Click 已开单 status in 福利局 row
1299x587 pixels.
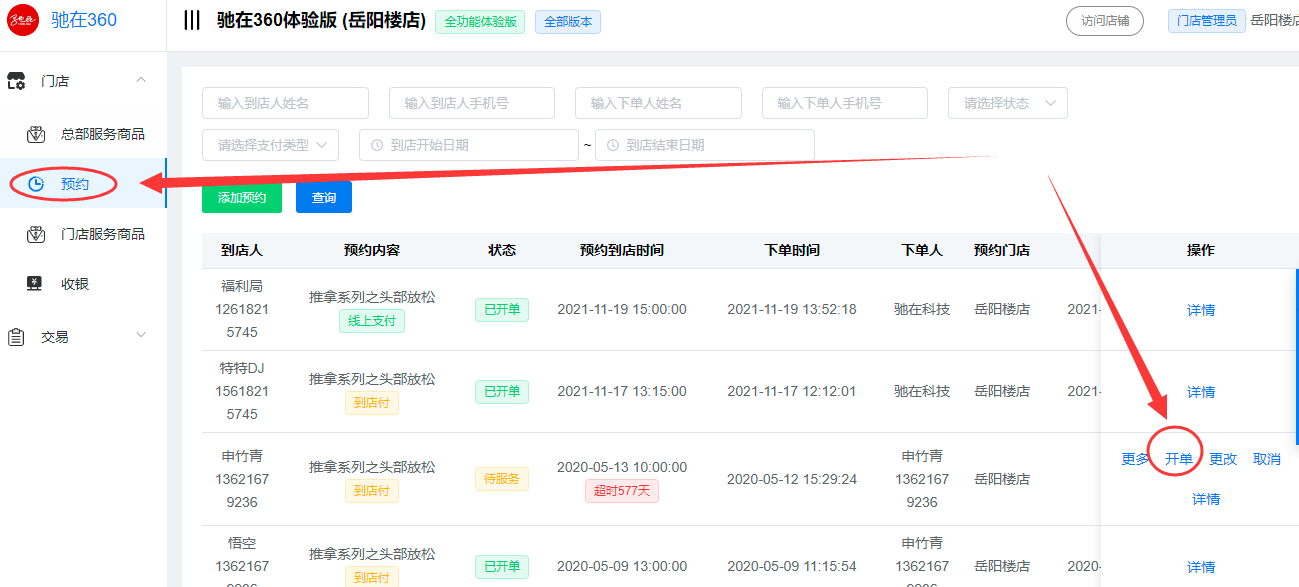502,310
